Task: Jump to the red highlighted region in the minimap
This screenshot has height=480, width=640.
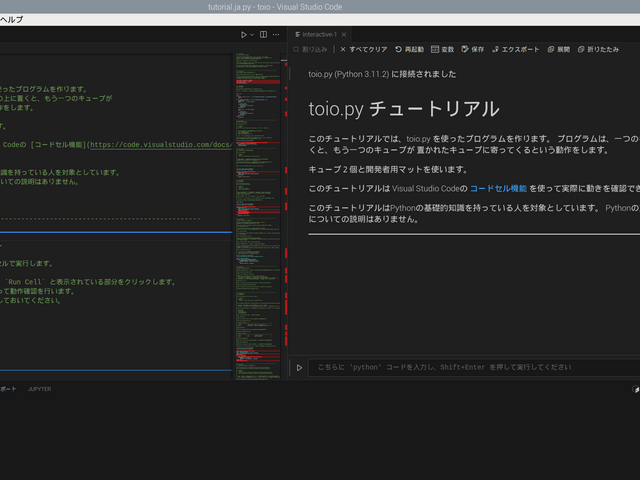Action: [x=258, y=82]
